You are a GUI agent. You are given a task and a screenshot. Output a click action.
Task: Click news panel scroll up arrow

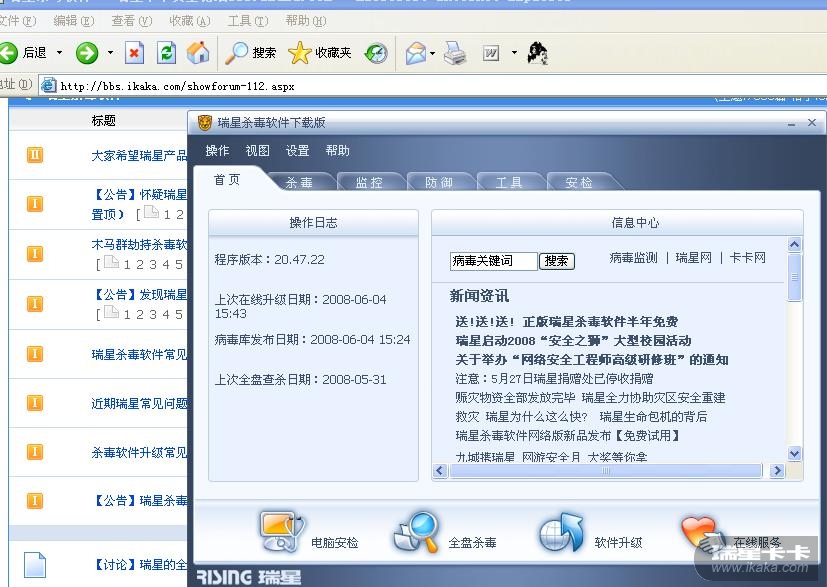pos(794,244)
